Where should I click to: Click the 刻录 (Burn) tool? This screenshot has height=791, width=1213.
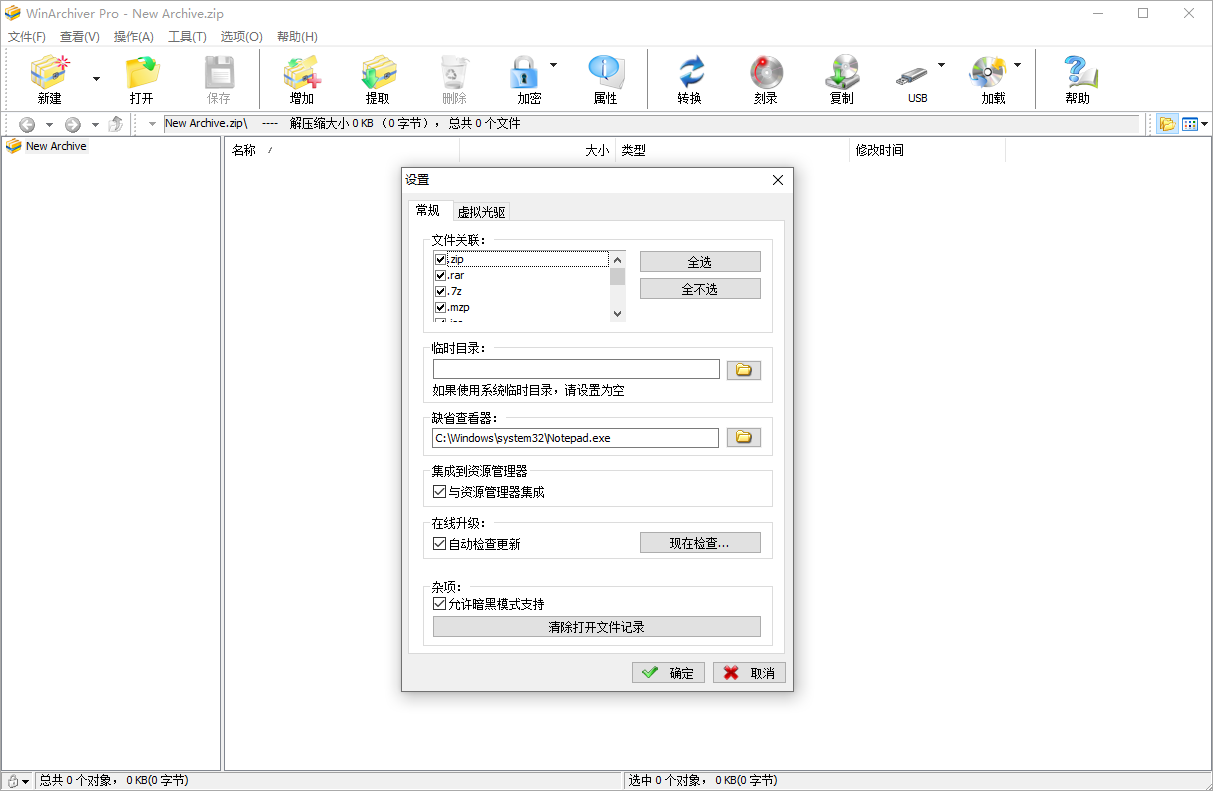point(765,79)
